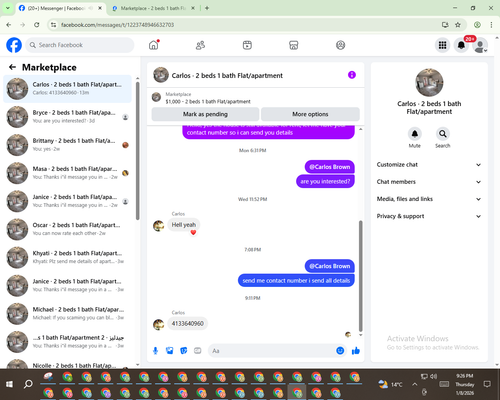Bookmark this page with the star icon
Viewport: 500px width, 400px height.
[x=458, y=25]
